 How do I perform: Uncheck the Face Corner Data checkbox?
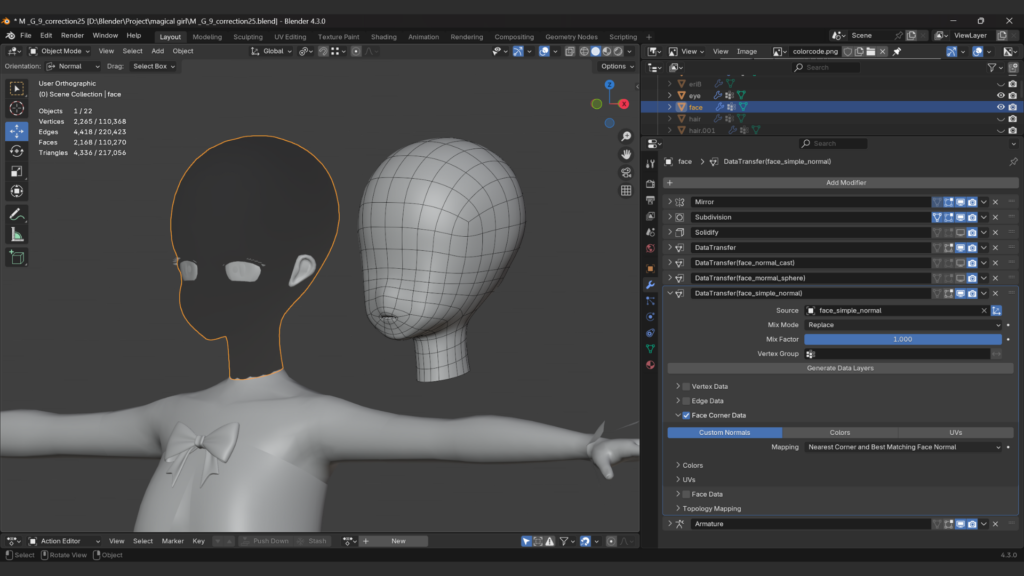click(x=686, y=415)
